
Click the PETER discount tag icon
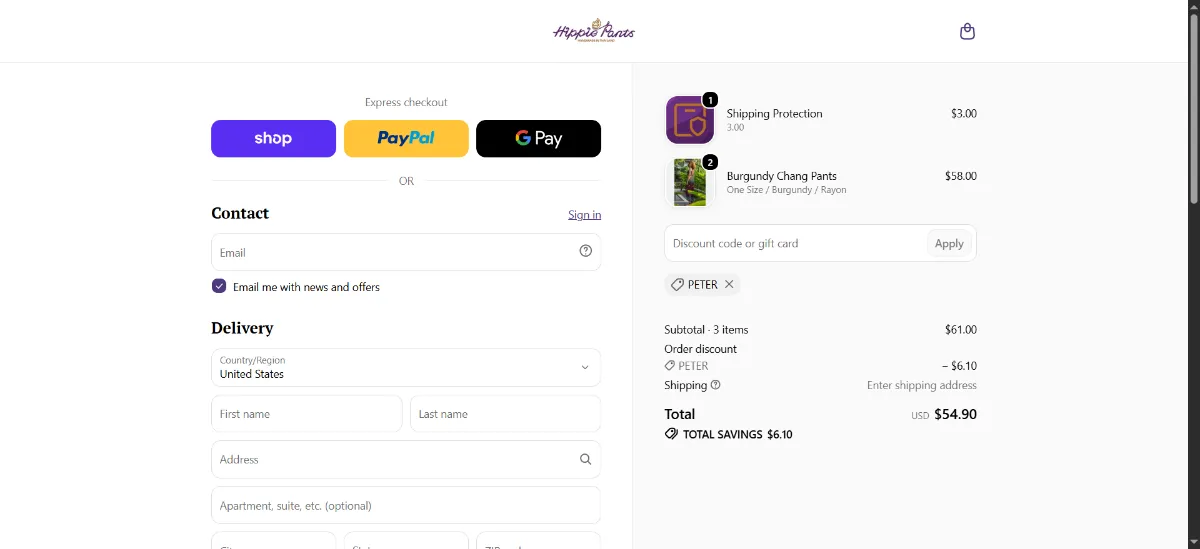tap(677, 284)
